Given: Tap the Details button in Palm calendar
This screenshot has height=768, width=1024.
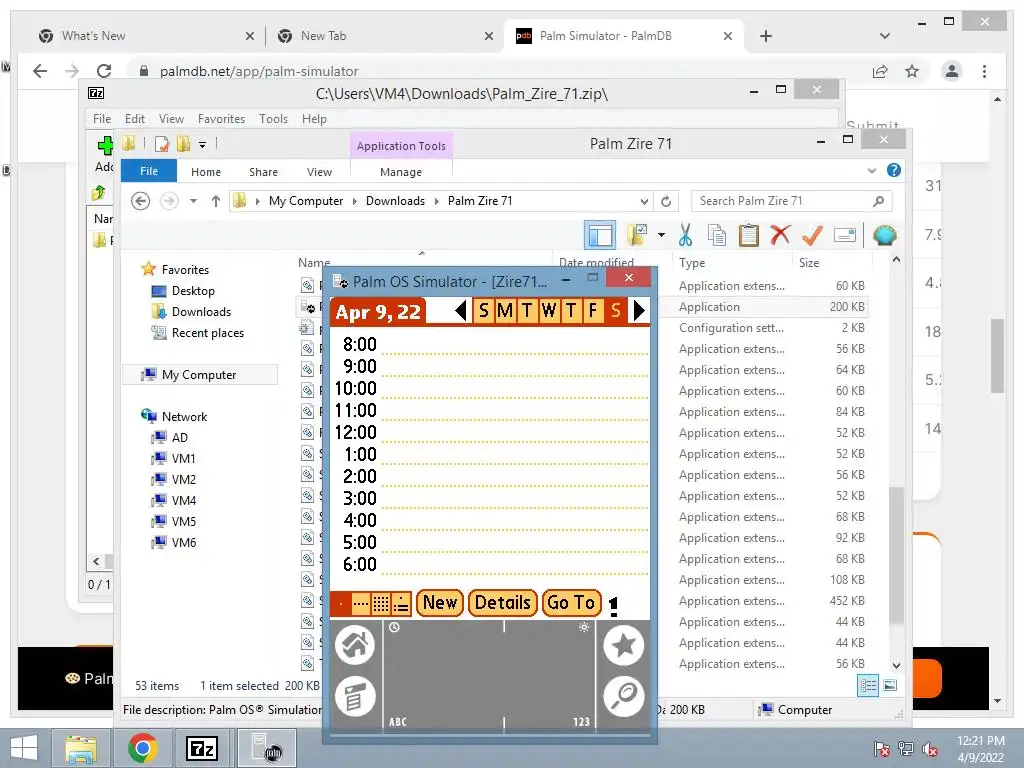Looking at the screenshot, I should (x=503, y=602).
